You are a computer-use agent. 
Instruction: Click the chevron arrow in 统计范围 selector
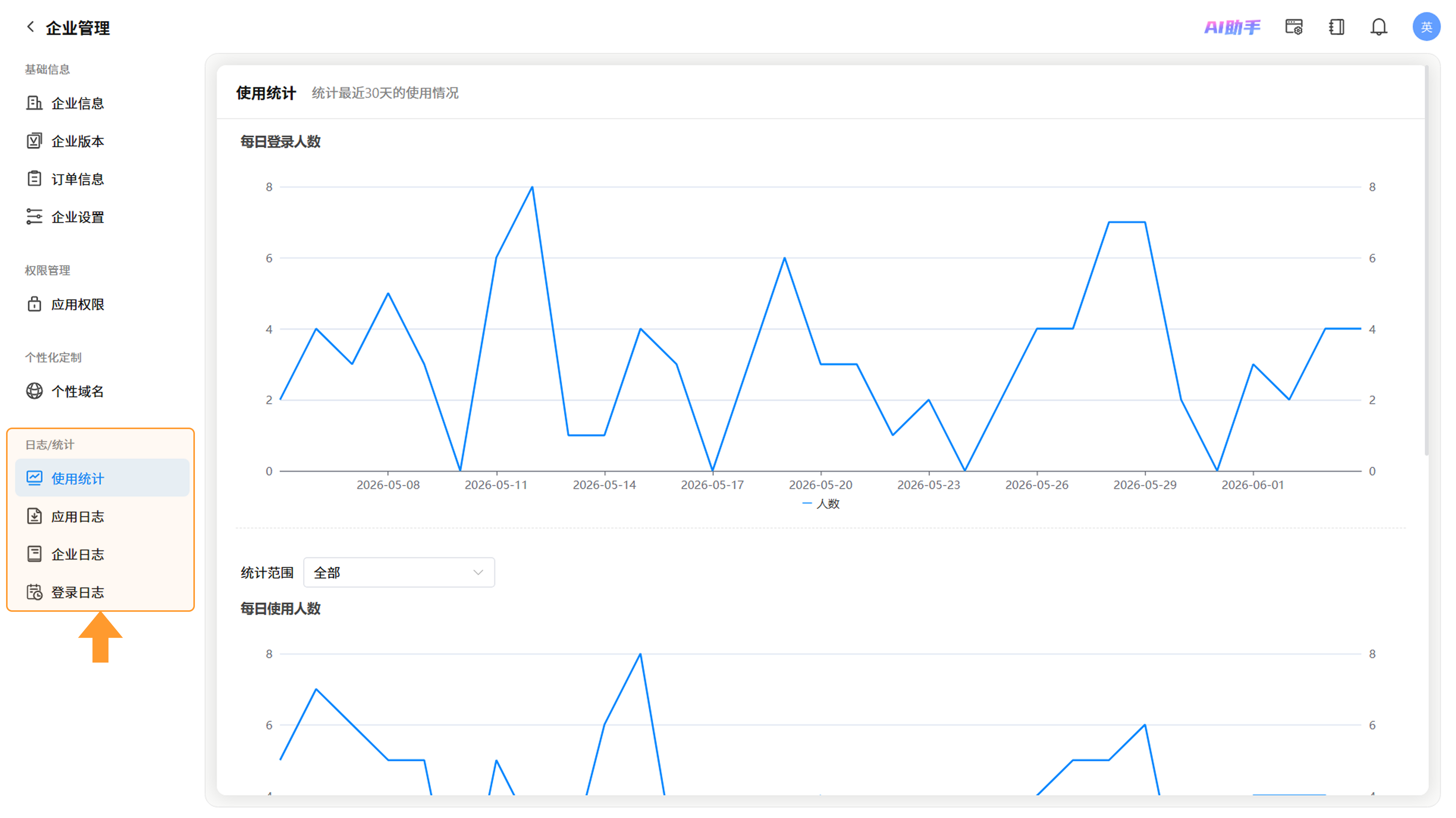[x=478, y=572]
